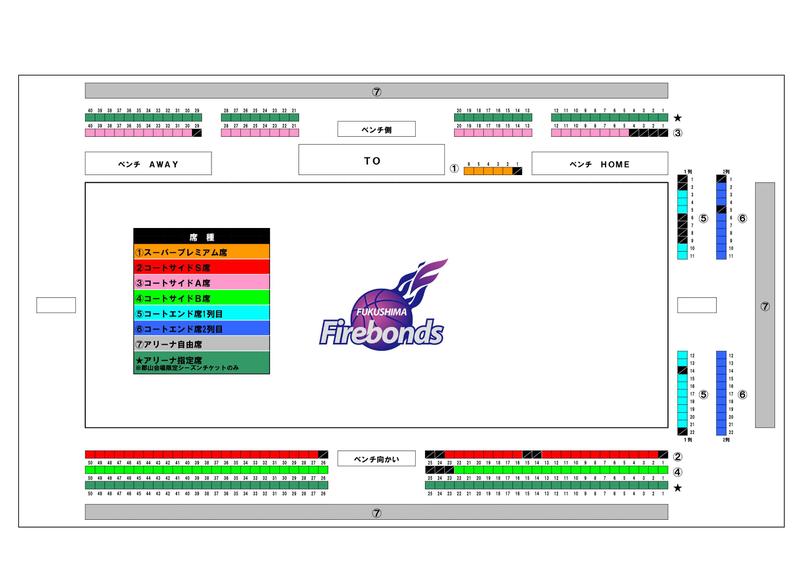Select the right-side vertical gray ⑦ bar
Screen dimensions: 800x566
click(x=765, y=305)
